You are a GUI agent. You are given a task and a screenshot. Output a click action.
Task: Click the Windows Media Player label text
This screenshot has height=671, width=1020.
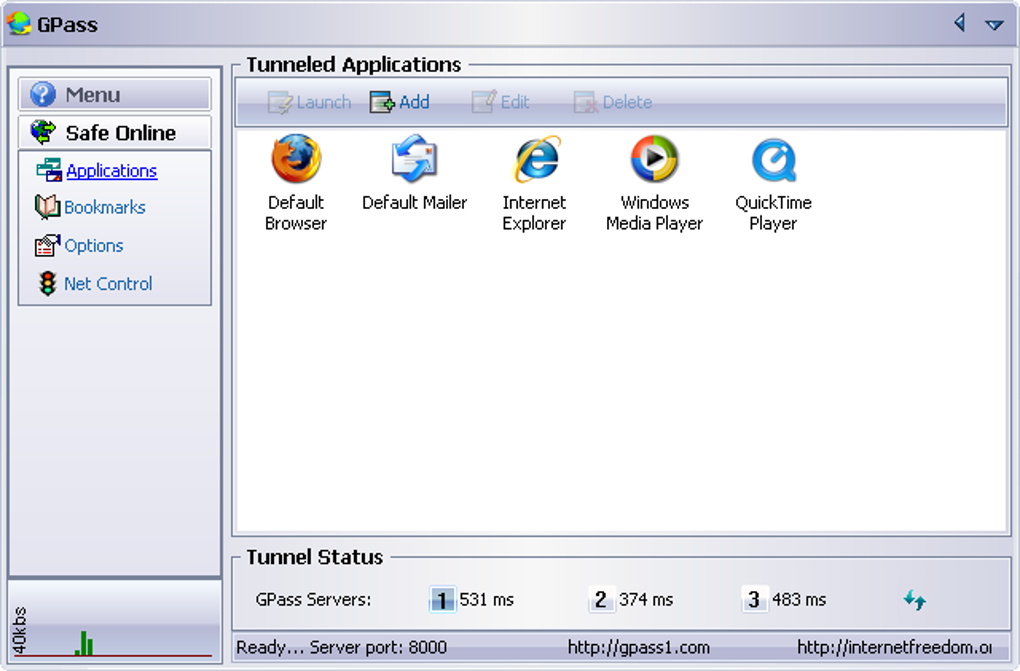pos(654,213)
